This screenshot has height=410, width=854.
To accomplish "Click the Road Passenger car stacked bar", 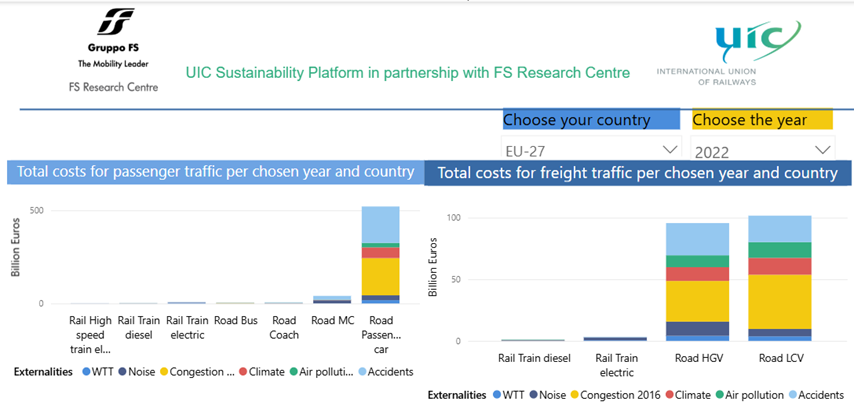I will [380, 255].
